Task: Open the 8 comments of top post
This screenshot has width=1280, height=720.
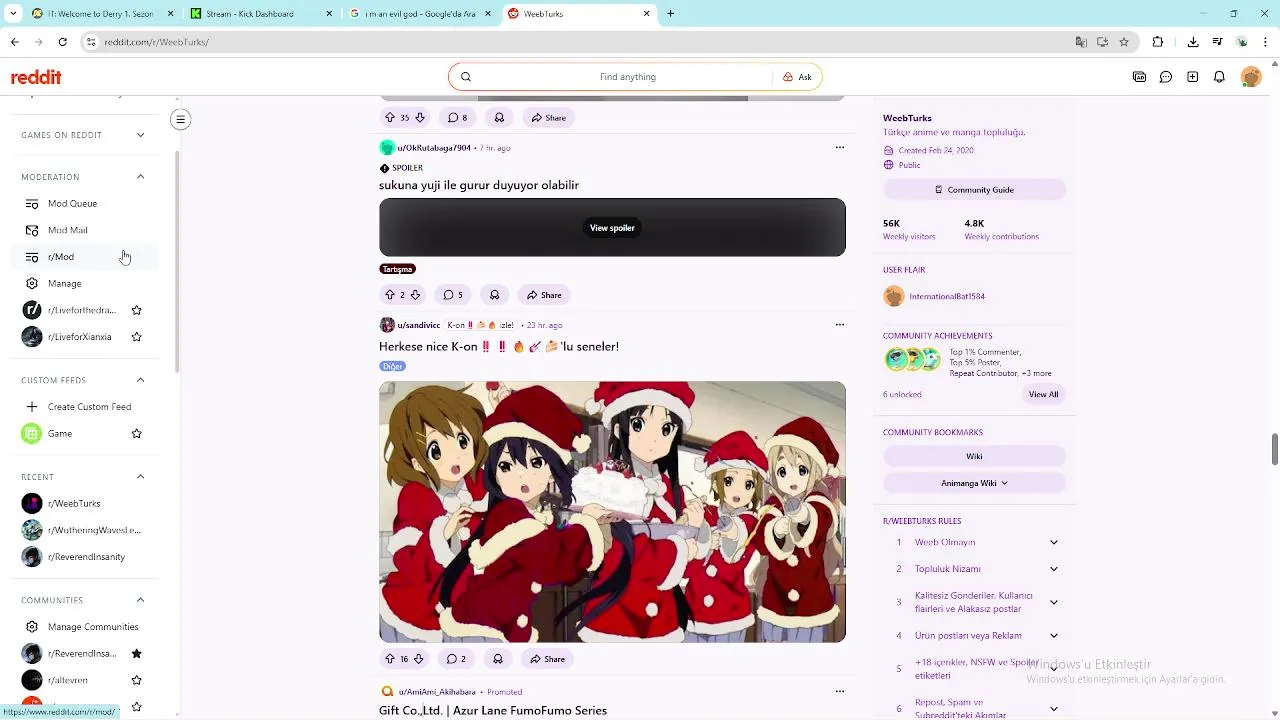Action: 457,118
